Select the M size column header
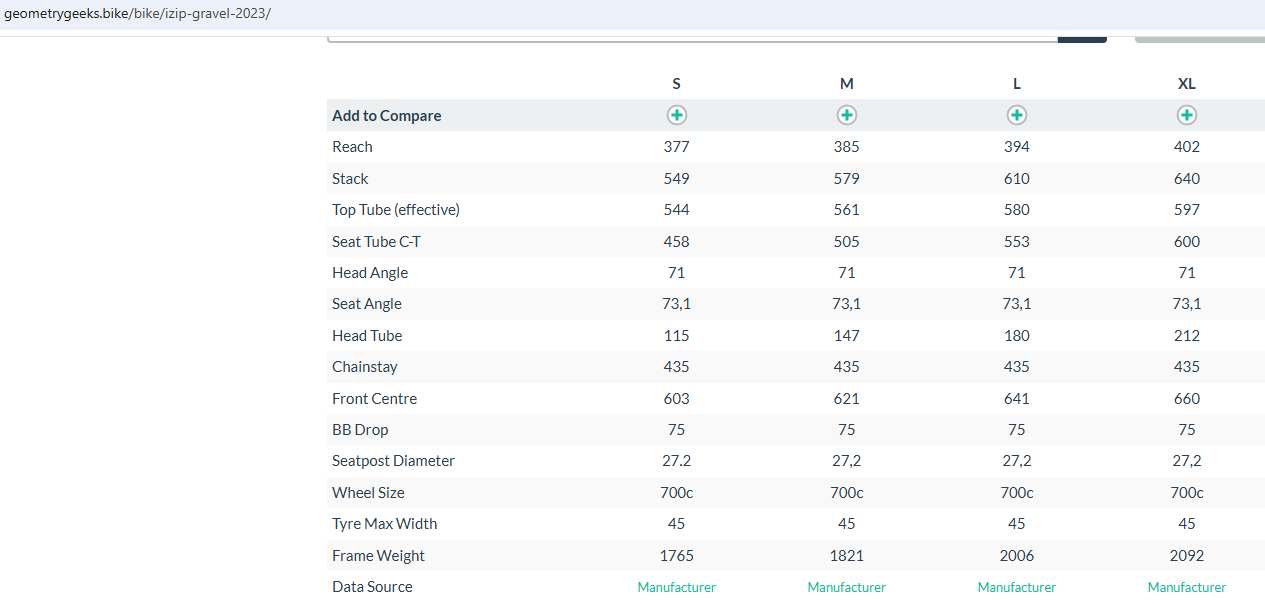1265x616 pixels. tap(847, 84)
